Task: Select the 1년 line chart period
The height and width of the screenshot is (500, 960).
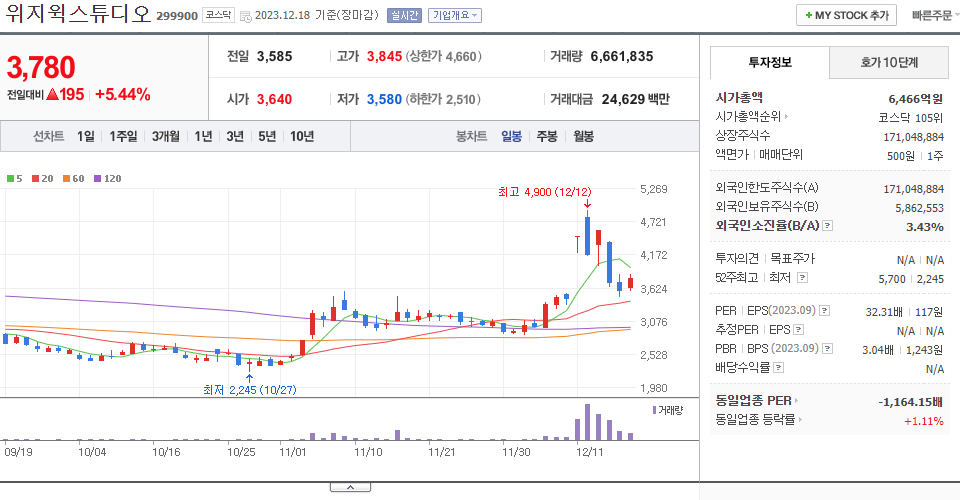Action: point(203,136)
